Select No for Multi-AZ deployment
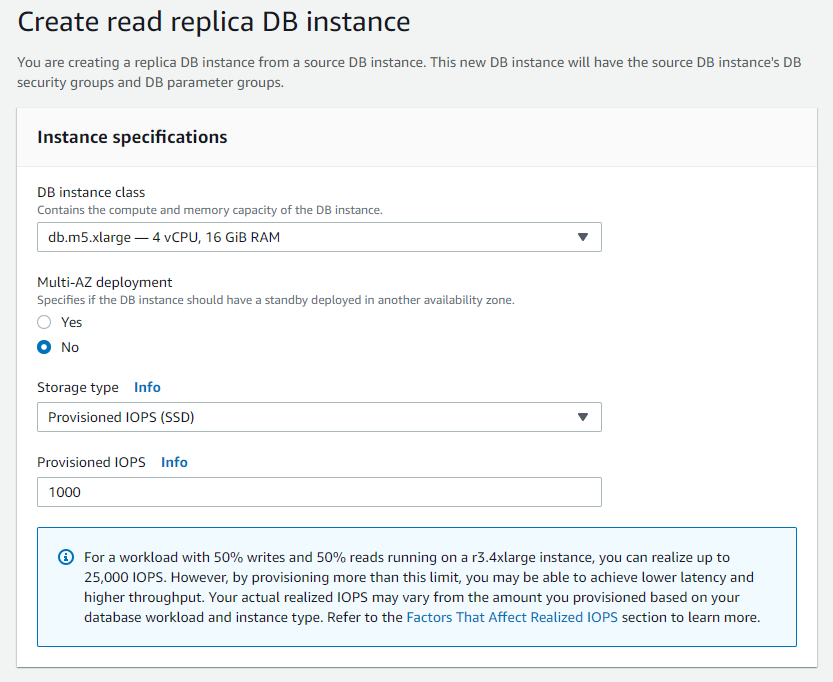This screenshot has height=682, width=833. point(44,347)
